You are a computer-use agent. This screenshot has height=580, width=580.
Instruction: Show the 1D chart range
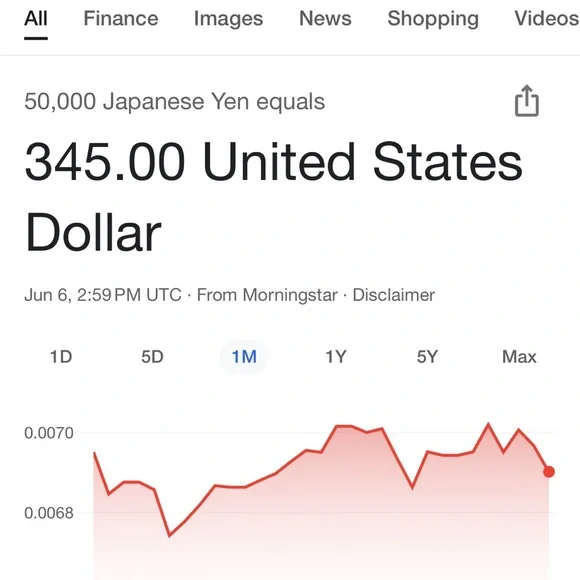click(61, 357)
